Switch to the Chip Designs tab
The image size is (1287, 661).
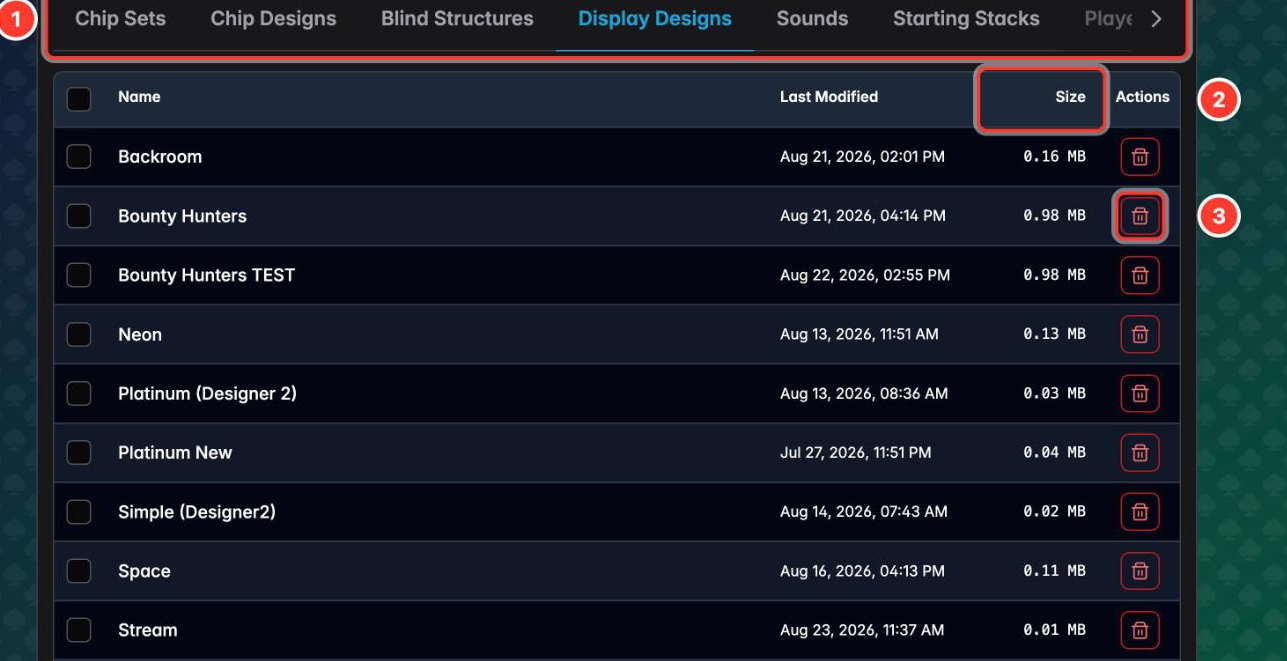click(273, 19)
